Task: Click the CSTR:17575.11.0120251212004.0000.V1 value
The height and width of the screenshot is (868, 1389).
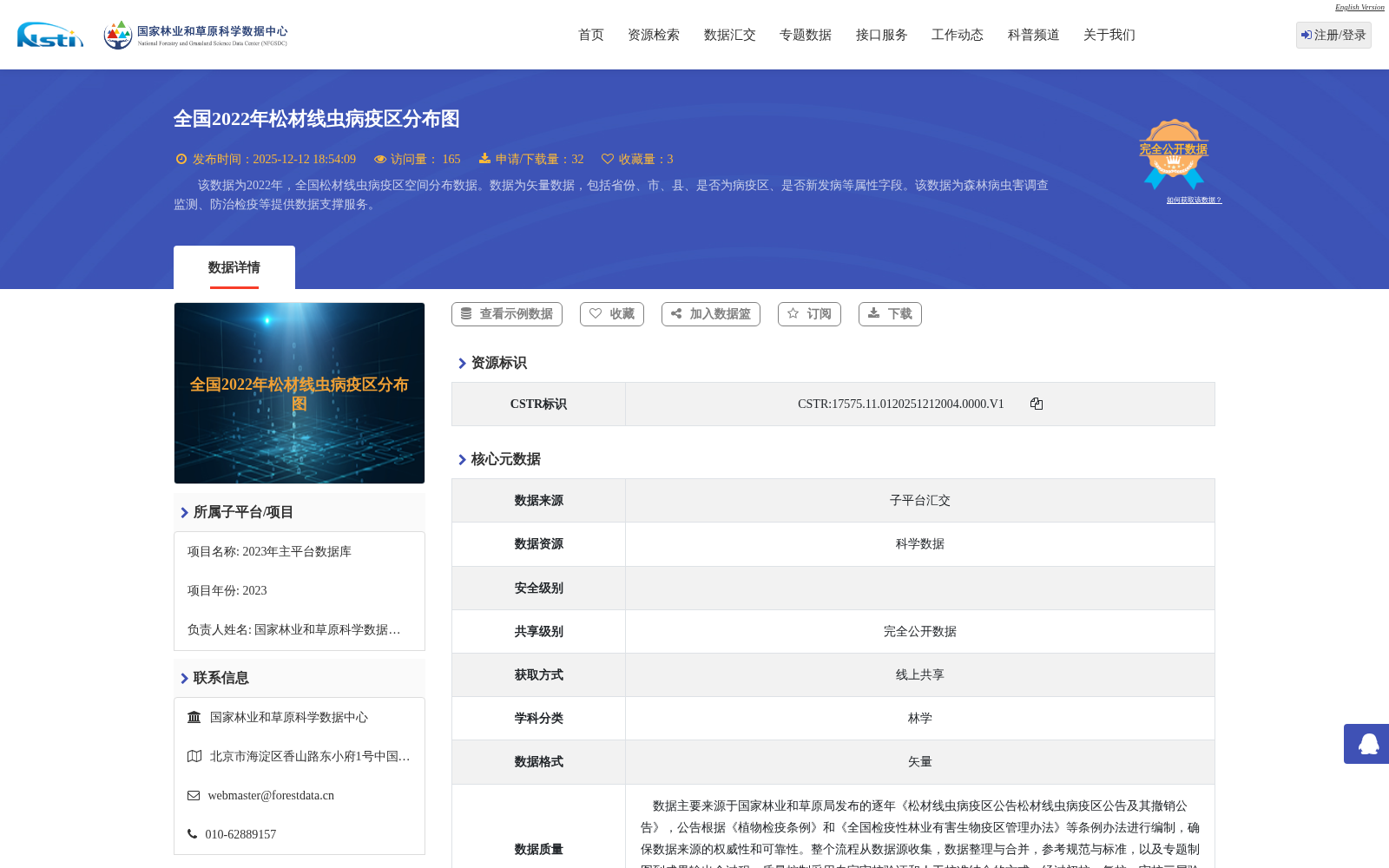Action: point(901,404)
